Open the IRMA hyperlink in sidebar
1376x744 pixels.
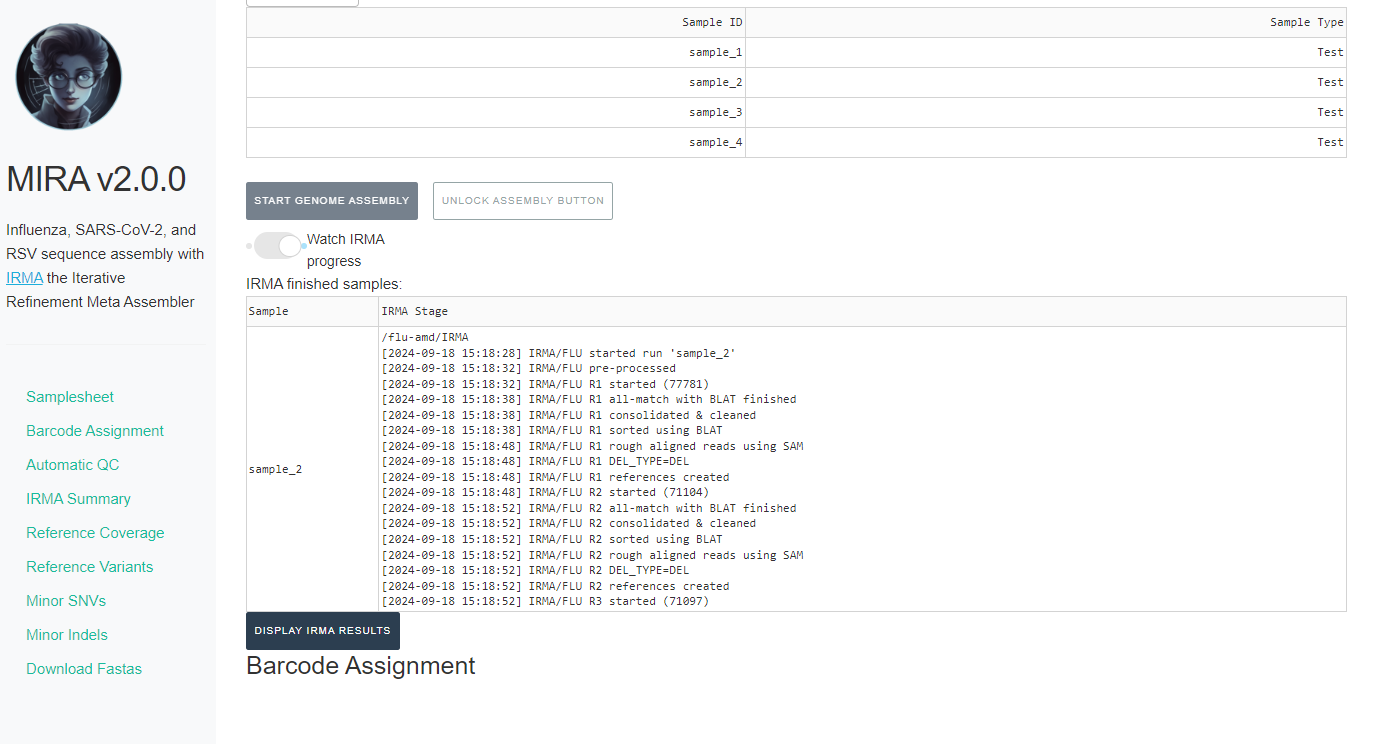point(24,278)
